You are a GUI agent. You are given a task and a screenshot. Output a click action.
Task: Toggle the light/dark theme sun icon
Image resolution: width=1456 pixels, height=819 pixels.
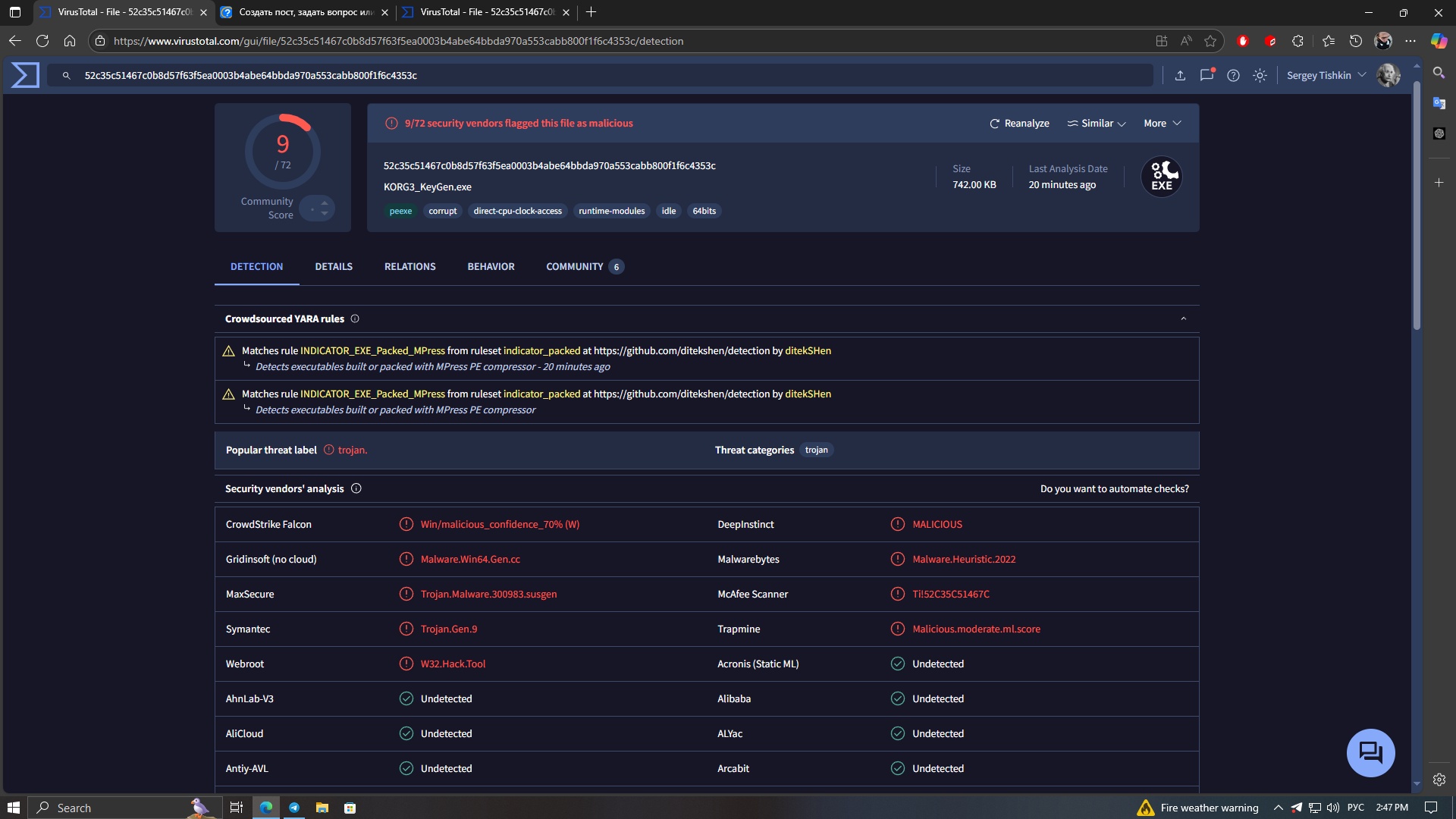[1260, 75]
